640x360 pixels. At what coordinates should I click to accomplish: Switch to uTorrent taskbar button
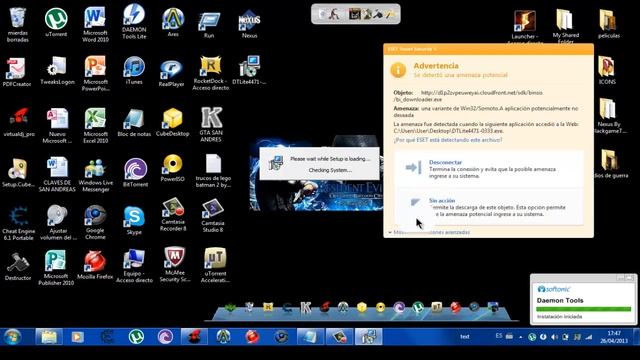136,337
